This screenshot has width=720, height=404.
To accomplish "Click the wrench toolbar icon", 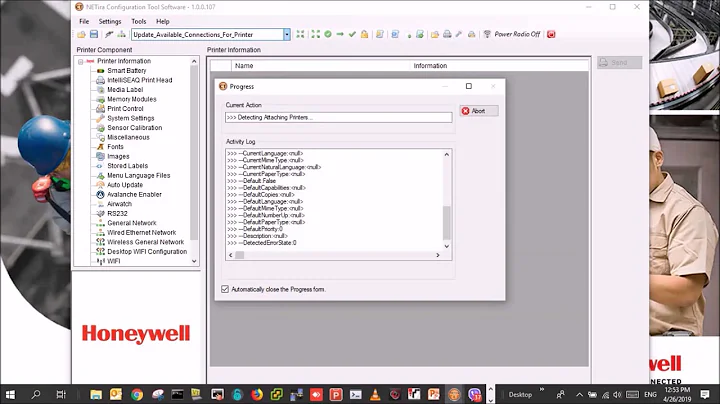I will 459,34.
